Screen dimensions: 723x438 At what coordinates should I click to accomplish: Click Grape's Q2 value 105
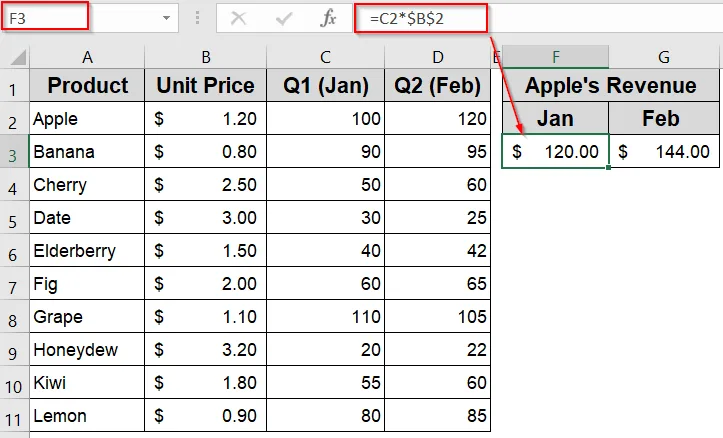(438, 316)
